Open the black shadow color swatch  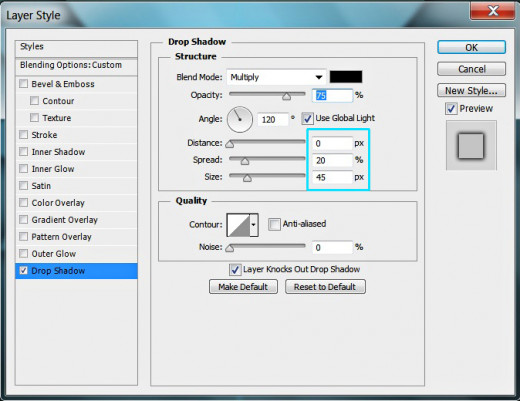pos(346,77)
